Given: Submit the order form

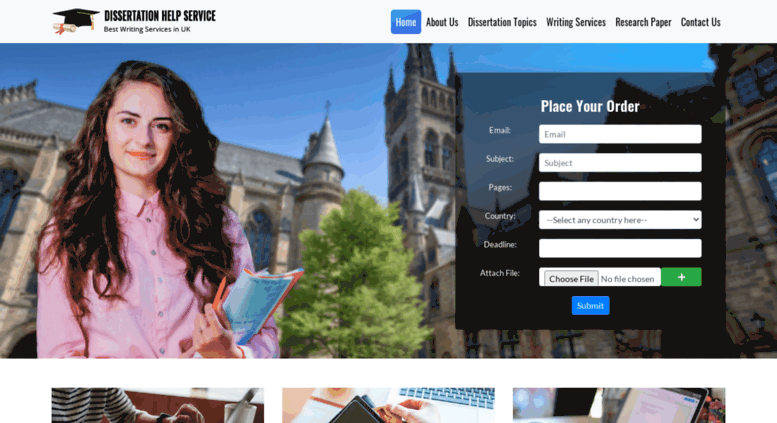Looking at the screenshot, I should [590, 306].
